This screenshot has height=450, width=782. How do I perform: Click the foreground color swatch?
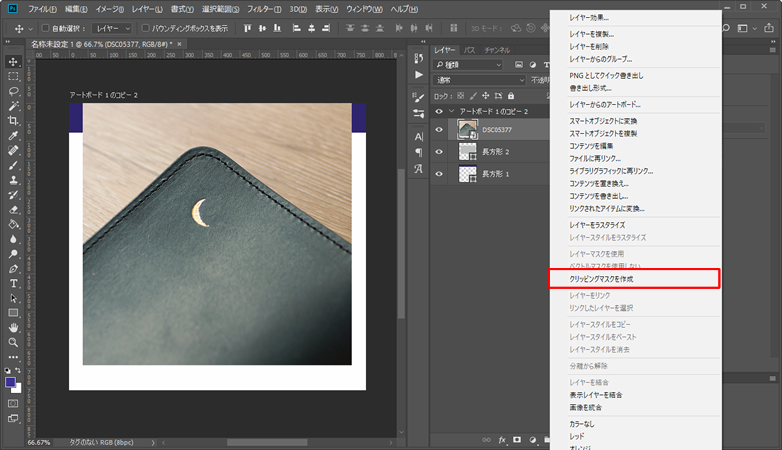10,382
